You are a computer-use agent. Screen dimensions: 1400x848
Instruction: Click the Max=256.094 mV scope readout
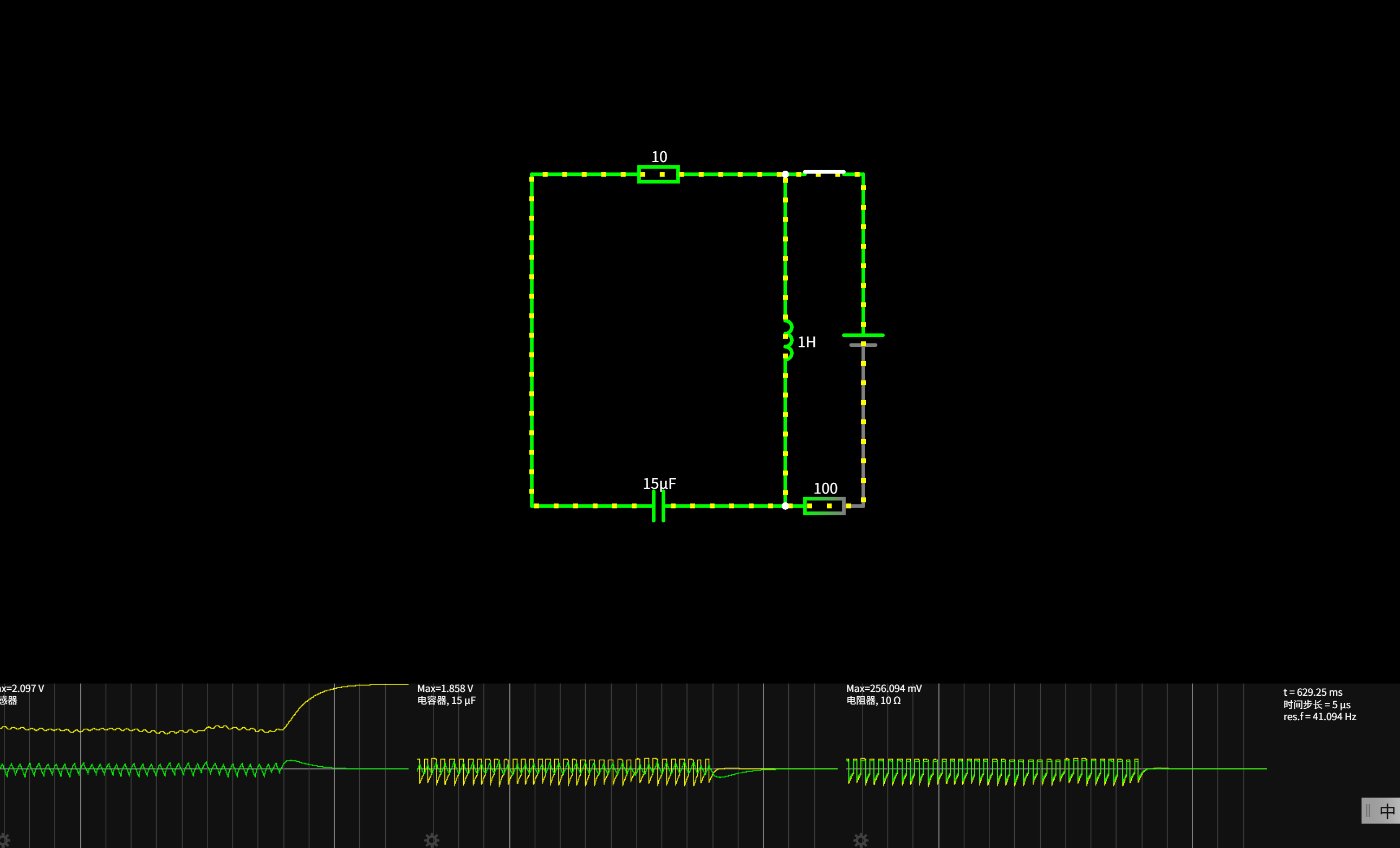click(884, 688)
